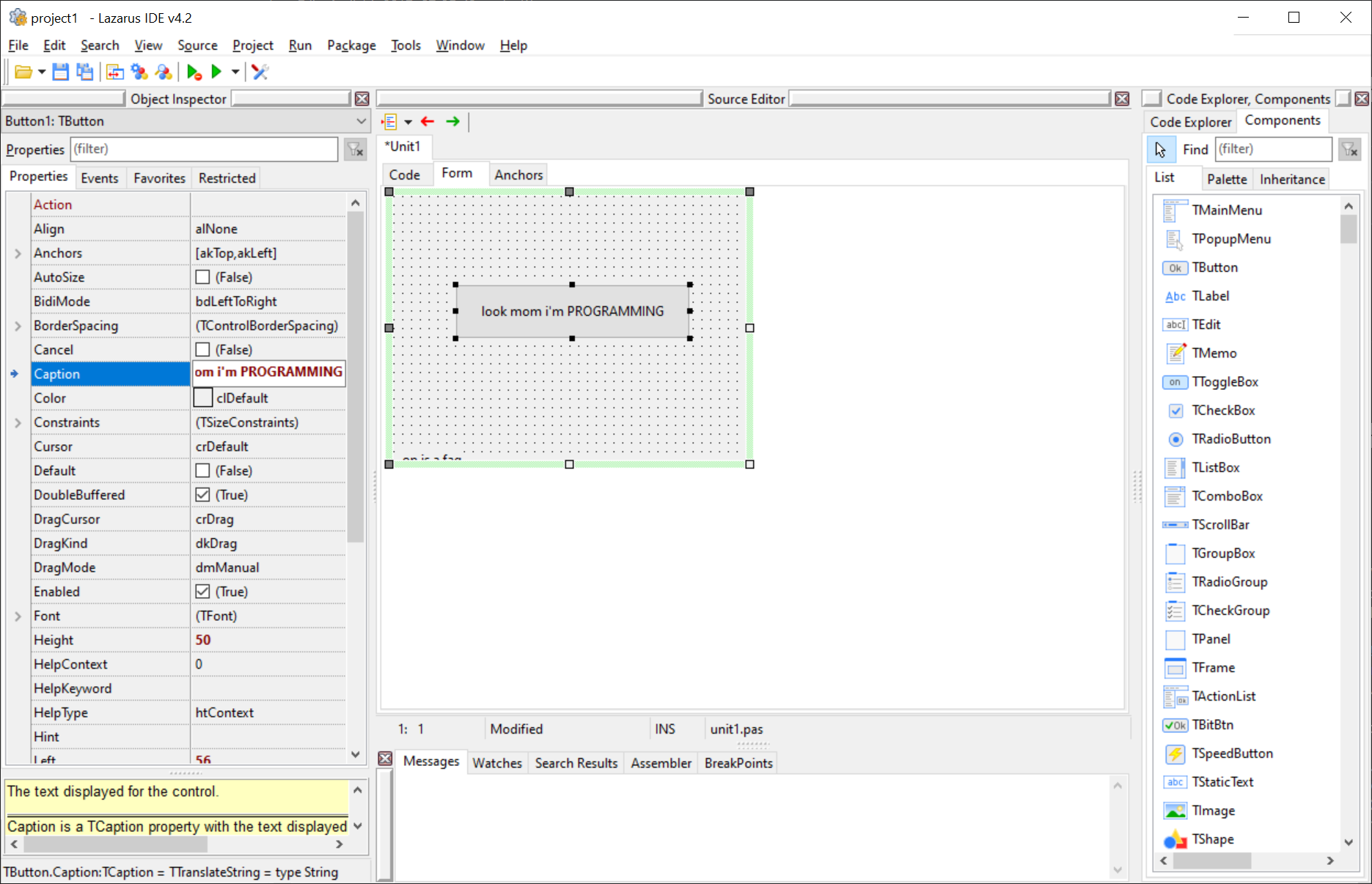Pick the TLabel component from the list
1372x884 pixels.
(1211, 296)
